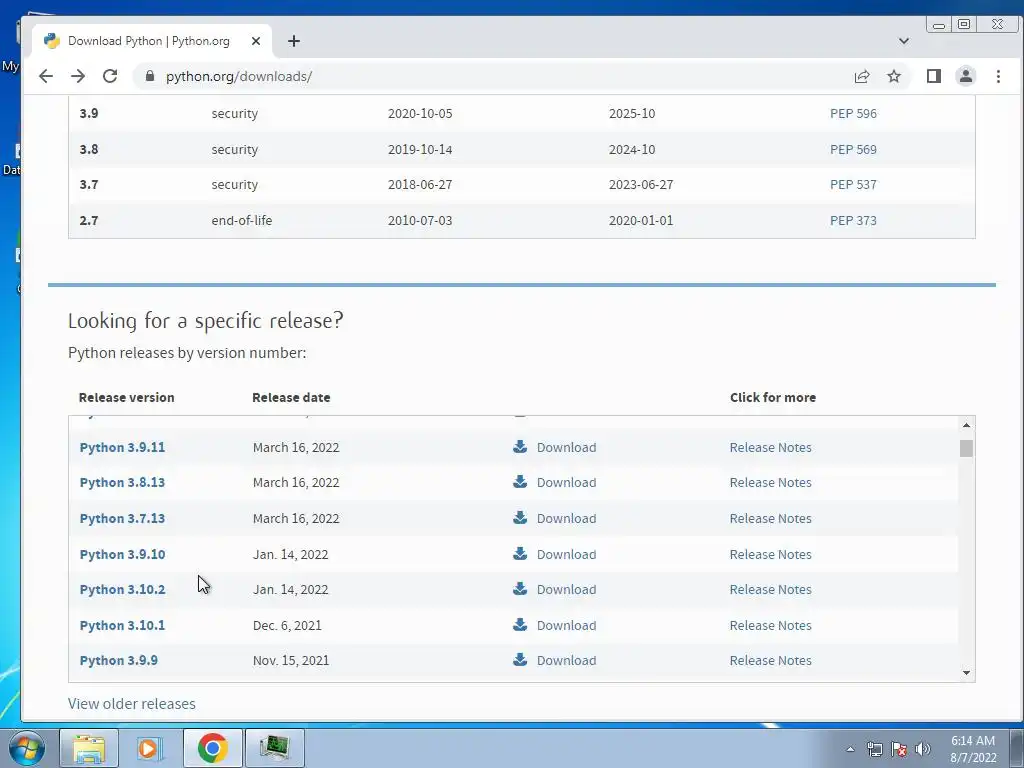
Task: Click the download icon for Python 3.8.13
Action: (x=520, y=482)
